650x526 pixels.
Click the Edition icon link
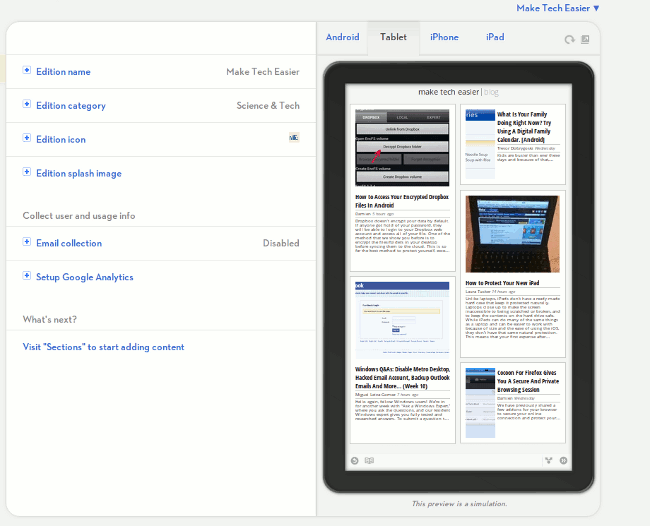(61, 140)
